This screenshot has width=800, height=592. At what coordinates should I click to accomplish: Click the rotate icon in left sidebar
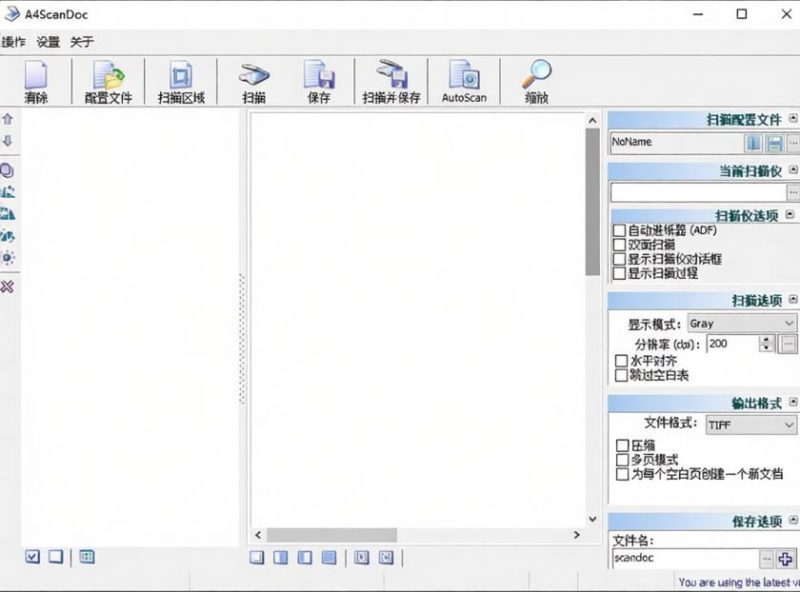[7, 170]
